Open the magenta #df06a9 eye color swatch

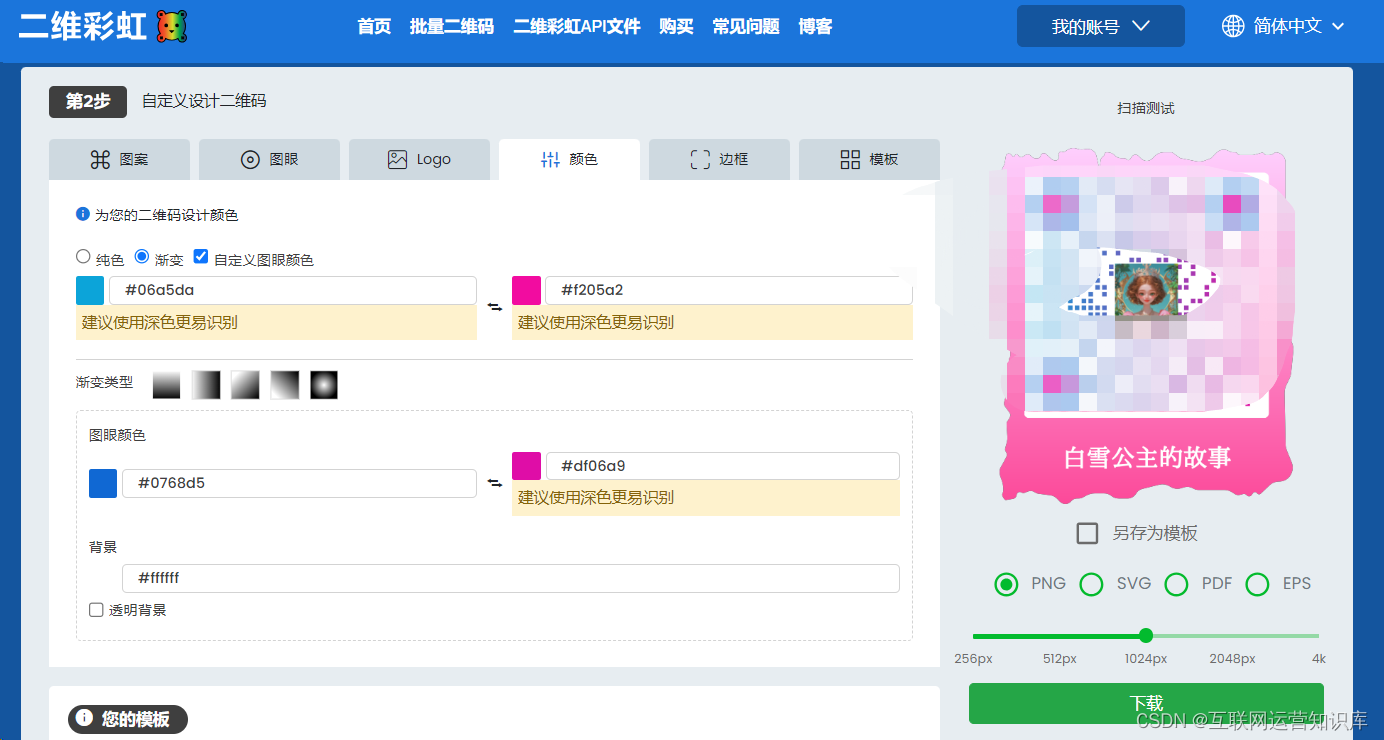click(x=526, y=466)
